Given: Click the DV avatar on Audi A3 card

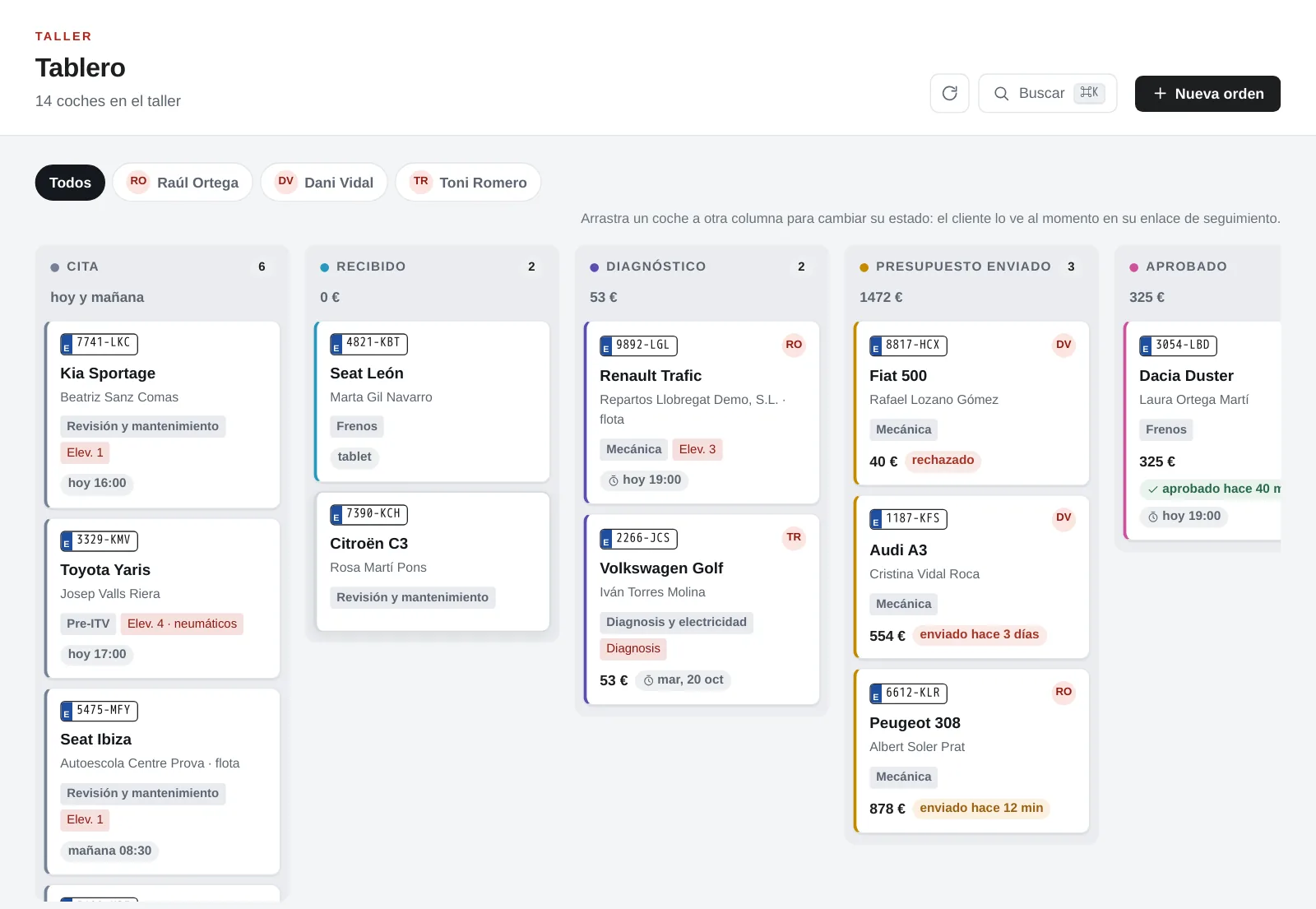Looking at the screenshot, I should pos(1063,517).
